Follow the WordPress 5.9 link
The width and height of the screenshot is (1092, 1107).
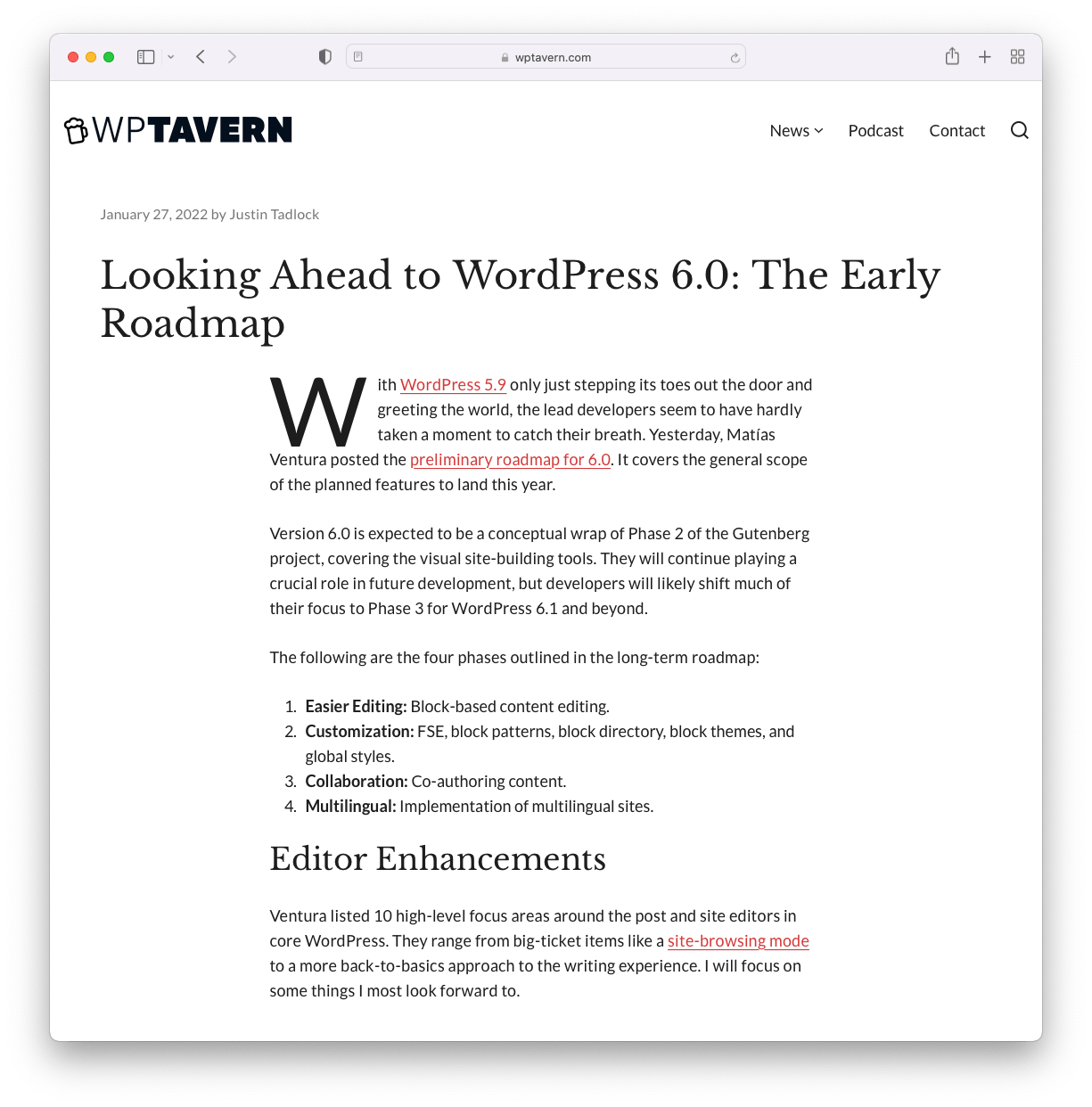(x=453, y=384)
